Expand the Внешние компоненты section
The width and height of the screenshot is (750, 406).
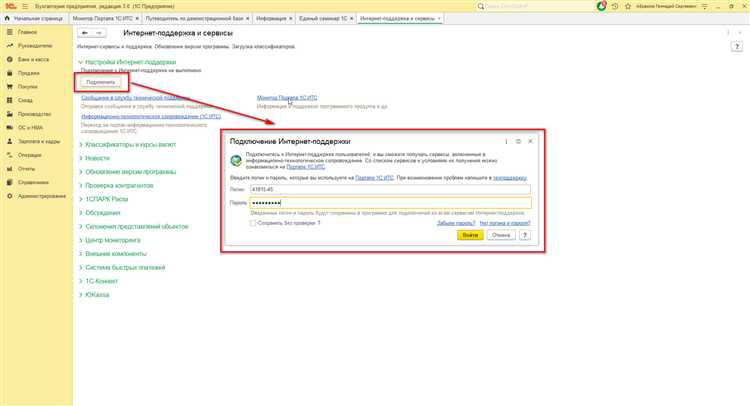coord(80,254)
